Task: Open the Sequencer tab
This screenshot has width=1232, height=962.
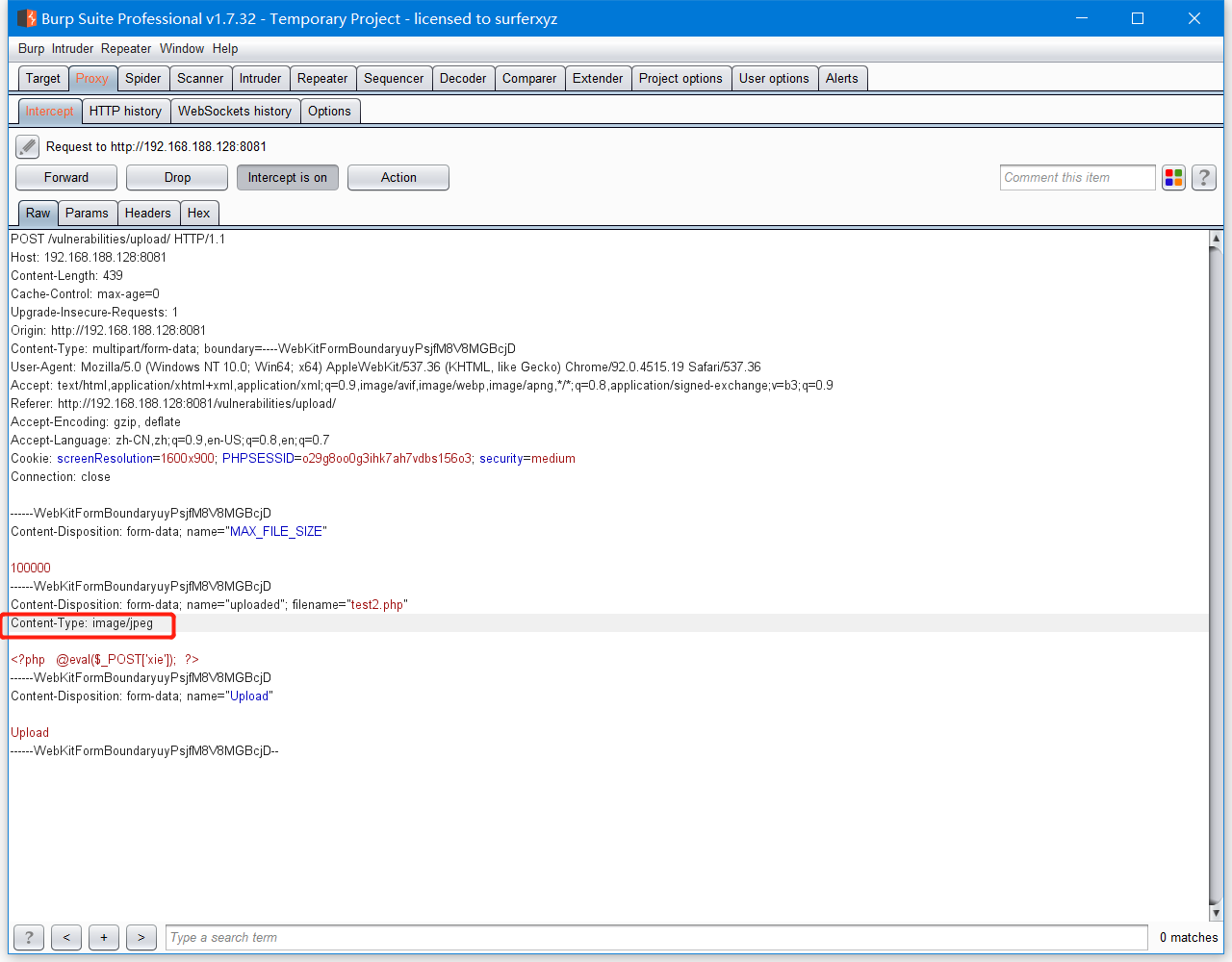Action: click(394, 79)
